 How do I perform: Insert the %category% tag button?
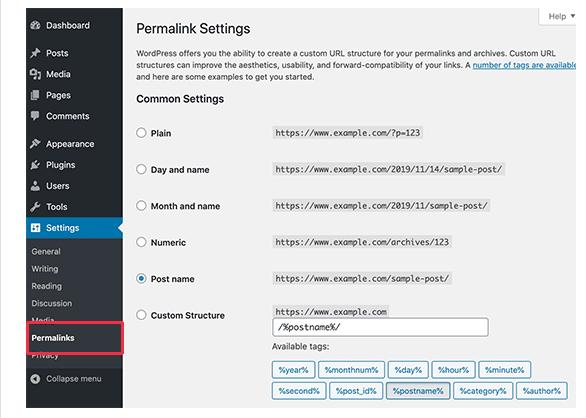point(483,391)
